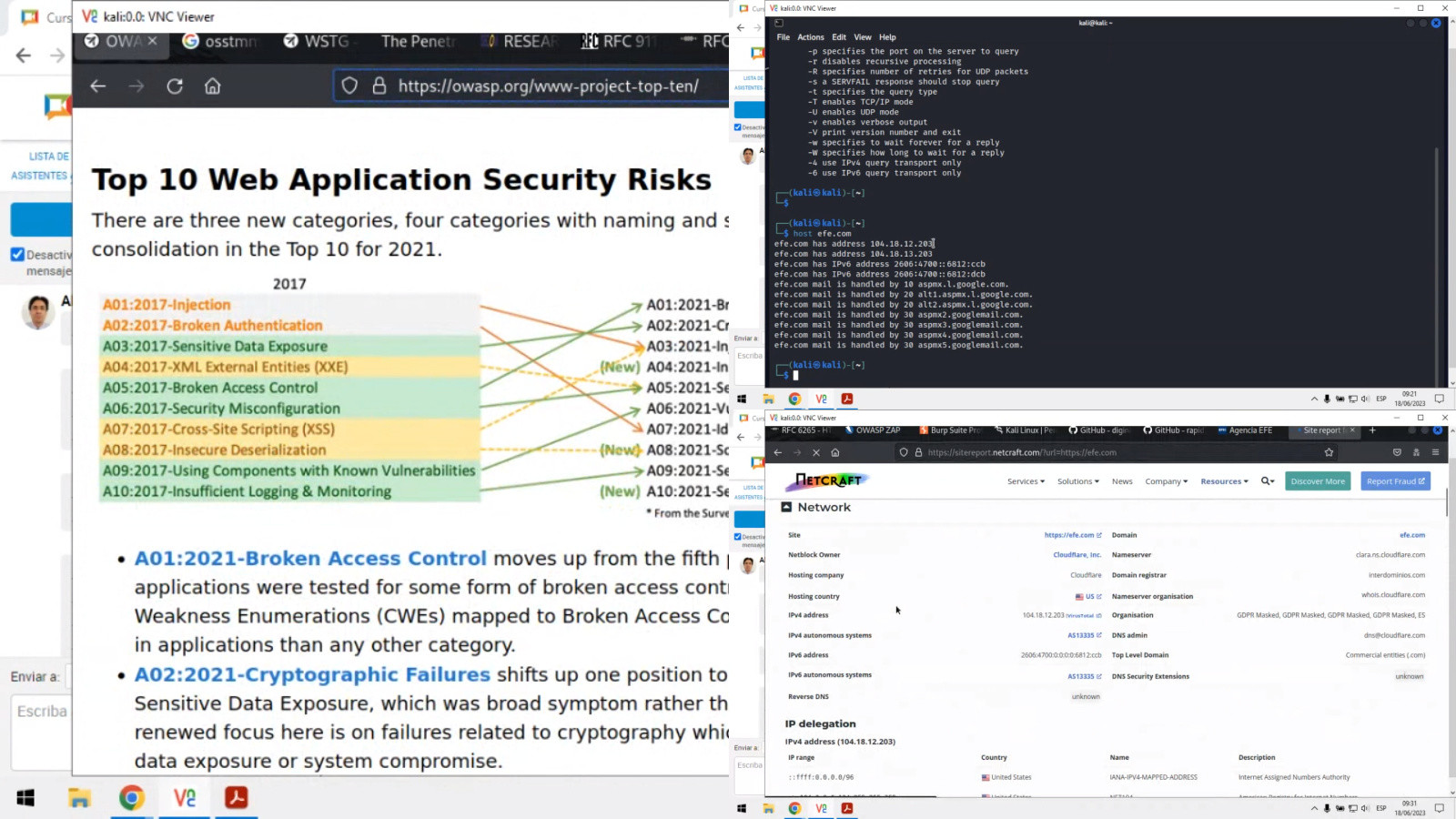Open the File menu in kali terminal
Image resolution: width=1456 pixels, height=819 pixels.
pyautogui.click(x=783, y=37)
